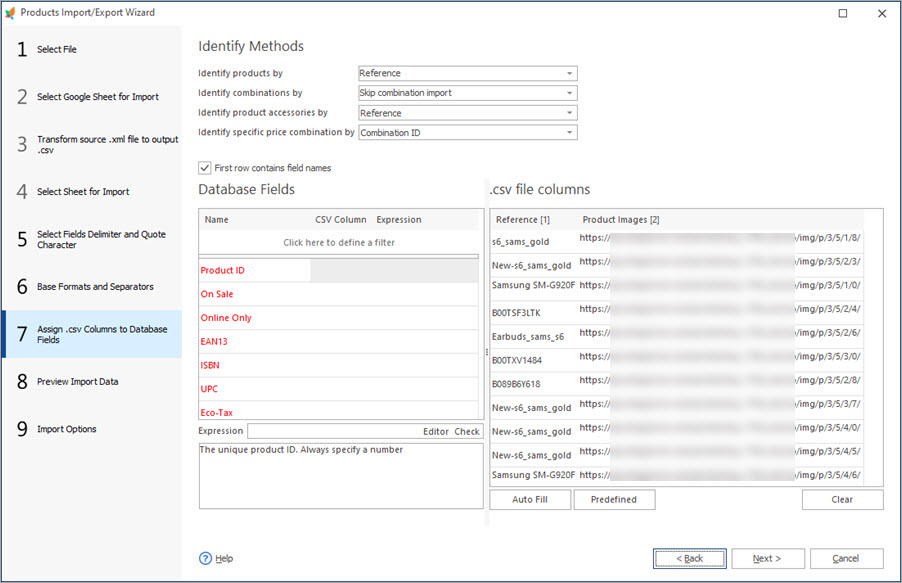Open the expression Editor
The width and height of the screenshot is (902, 583).
click(435, 431)
